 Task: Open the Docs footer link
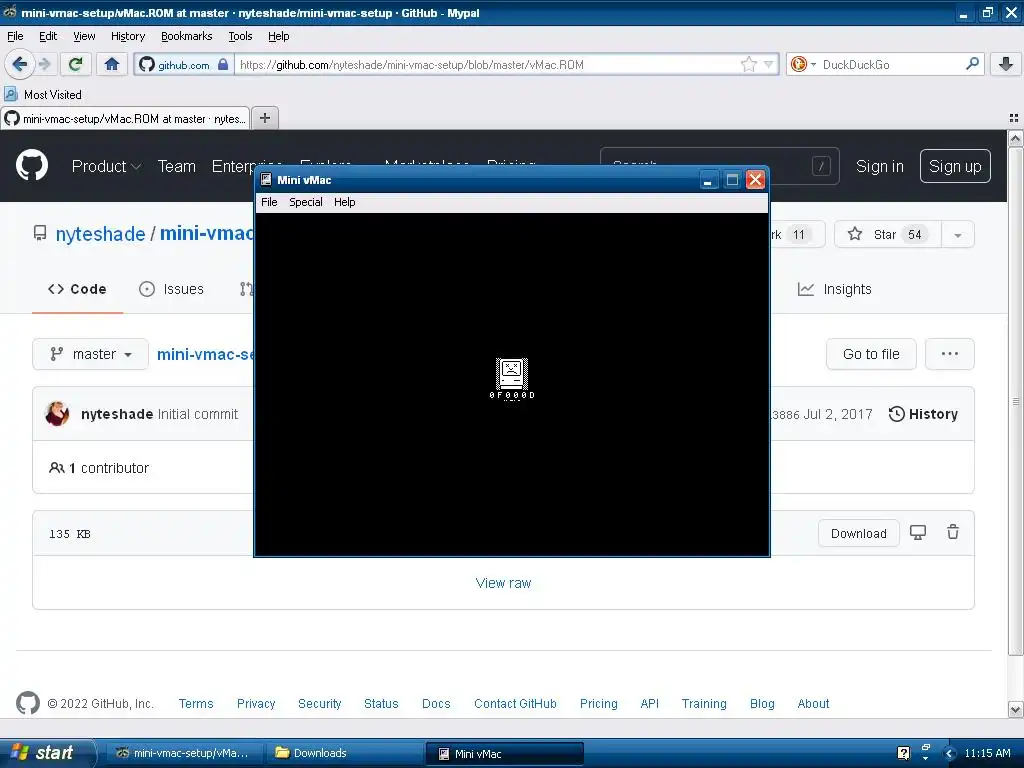point(436,703)
